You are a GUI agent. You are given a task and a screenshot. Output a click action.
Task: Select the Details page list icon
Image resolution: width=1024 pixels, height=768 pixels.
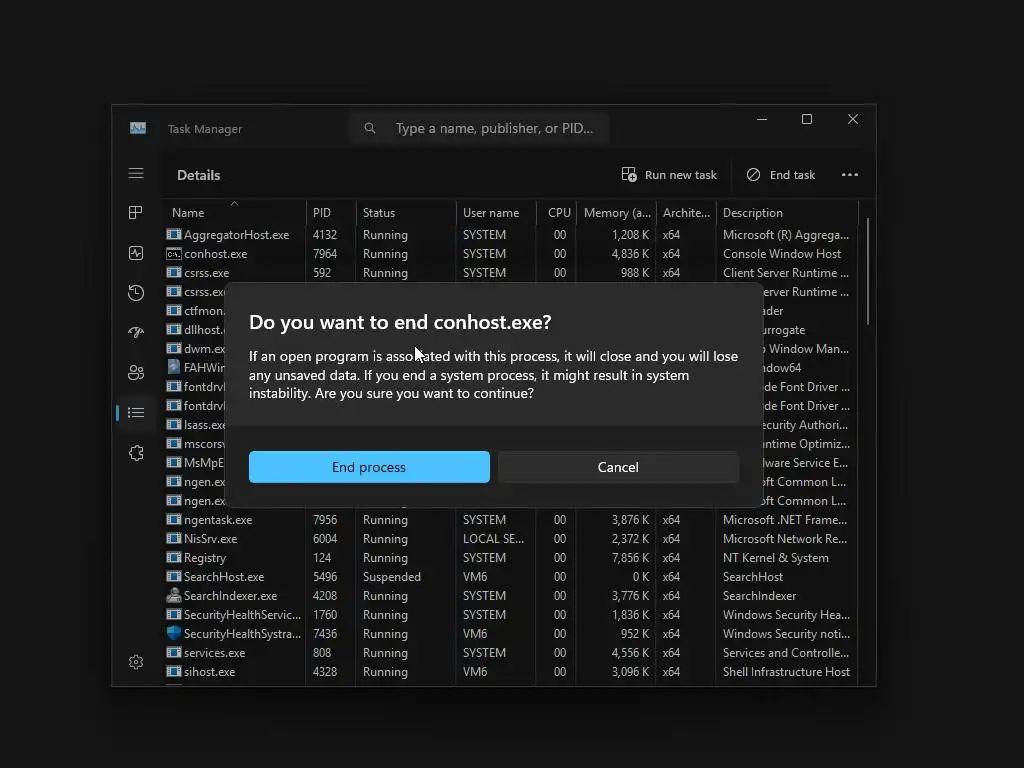(x=136, y=413)
